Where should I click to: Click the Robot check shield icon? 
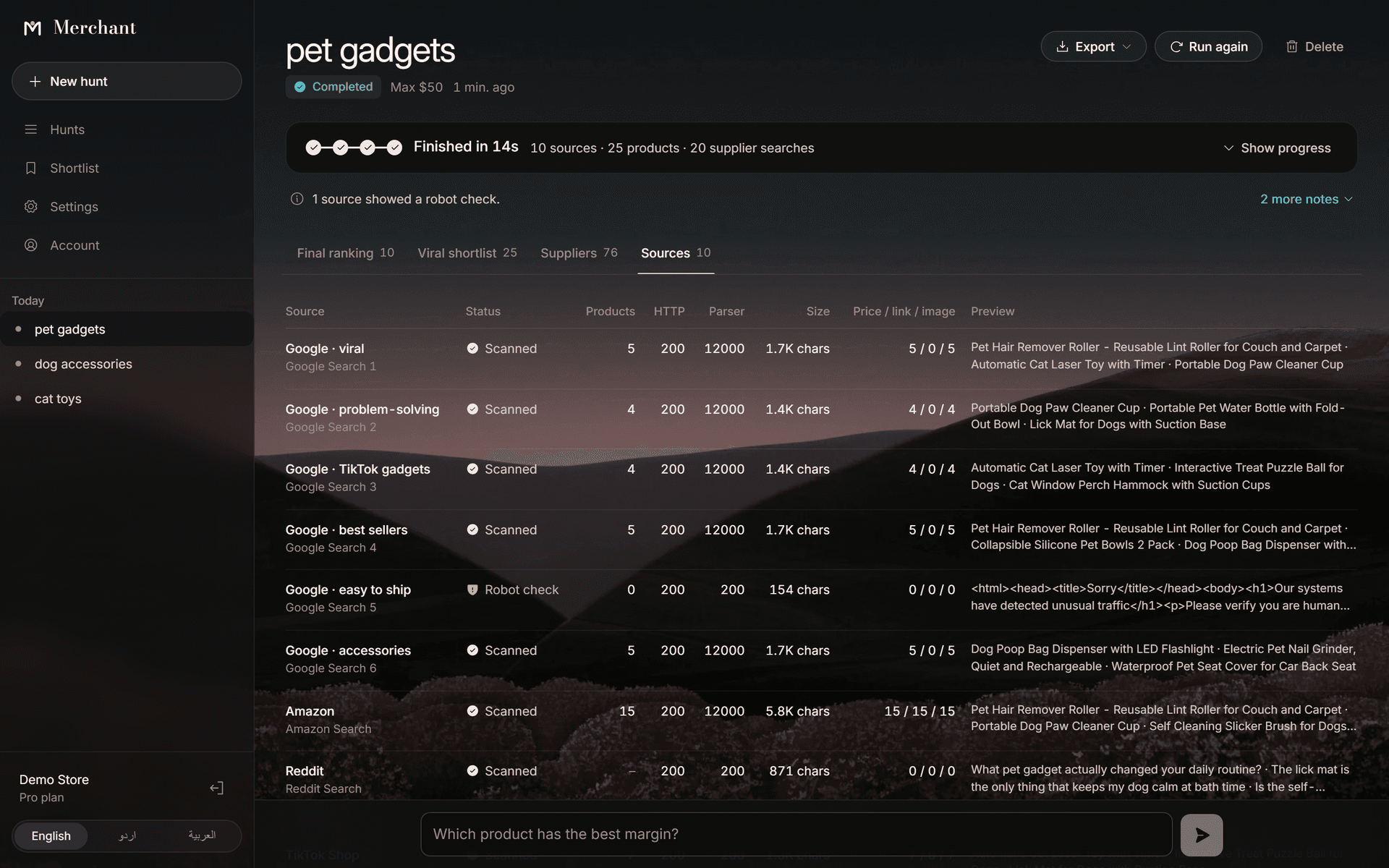pos(472,590)
